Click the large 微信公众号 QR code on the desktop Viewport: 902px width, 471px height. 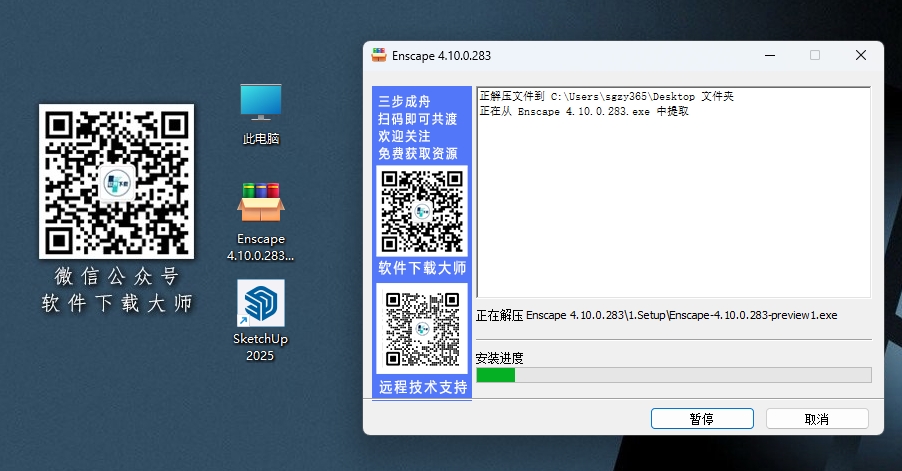tap(116, 181)
